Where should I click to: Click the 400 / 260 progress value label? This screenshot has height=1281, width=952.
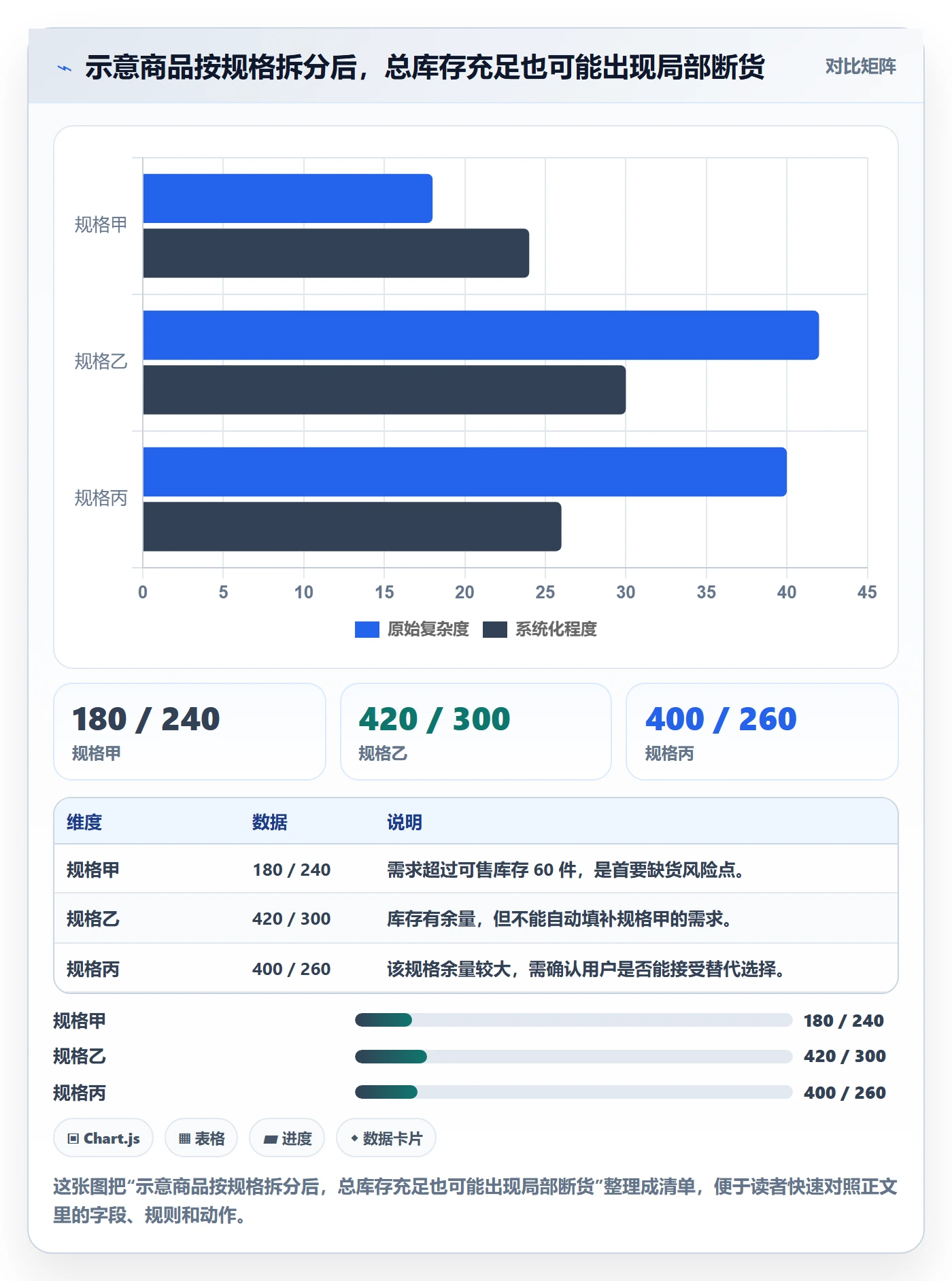[845, 1093]
